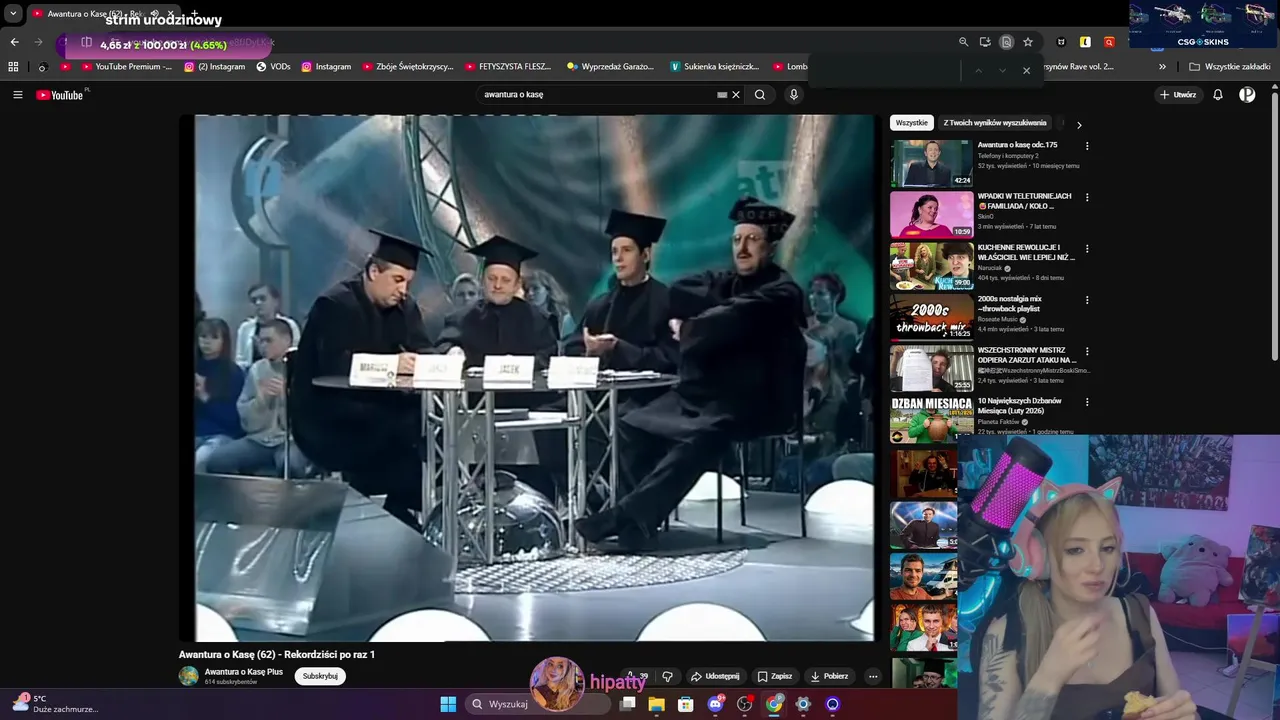Open YouTube notifications bell
This screenshot has height=720, width=1280.
click(1218, 95)
